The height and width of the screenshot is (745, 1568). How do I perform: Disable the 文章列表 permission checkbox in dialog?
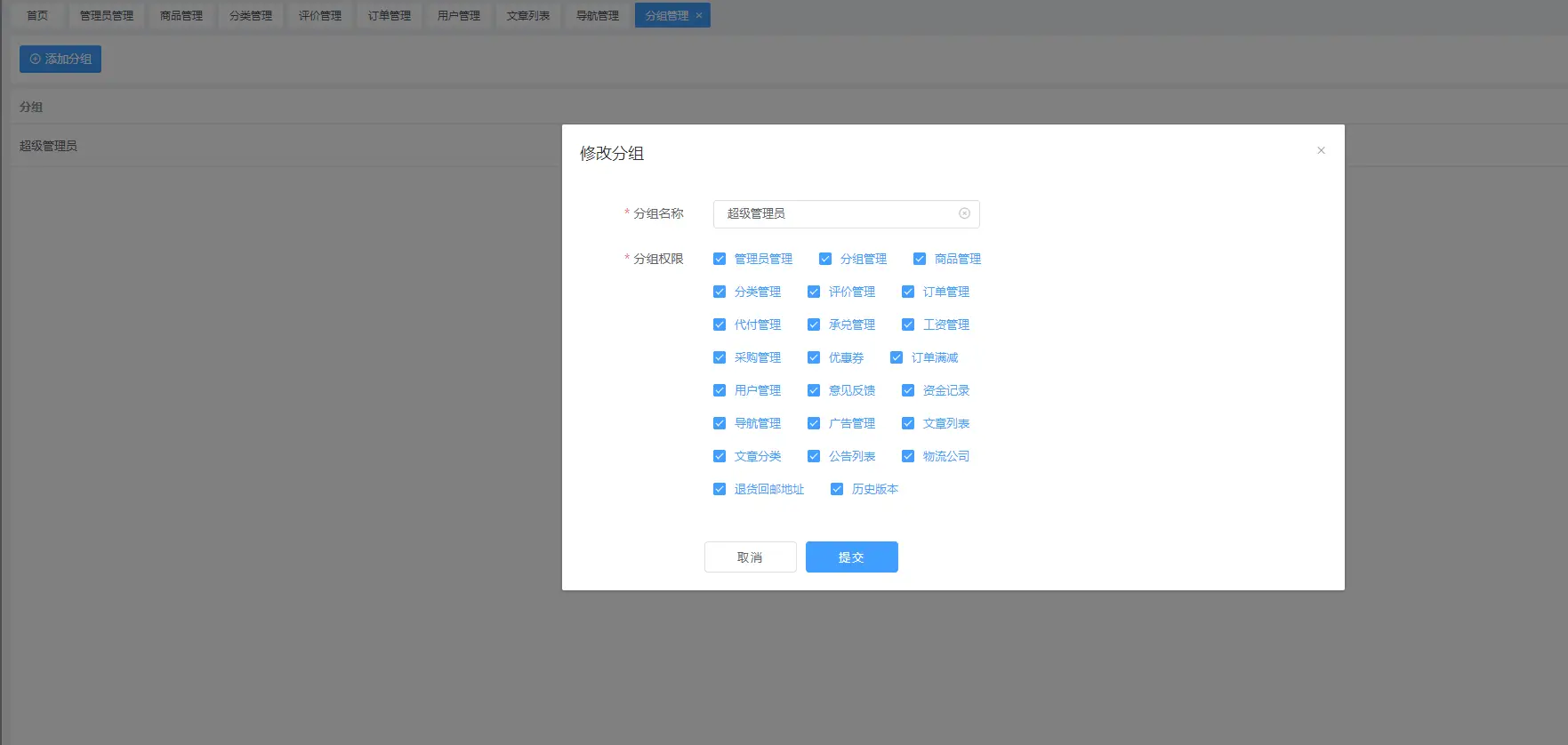point(908,423)
